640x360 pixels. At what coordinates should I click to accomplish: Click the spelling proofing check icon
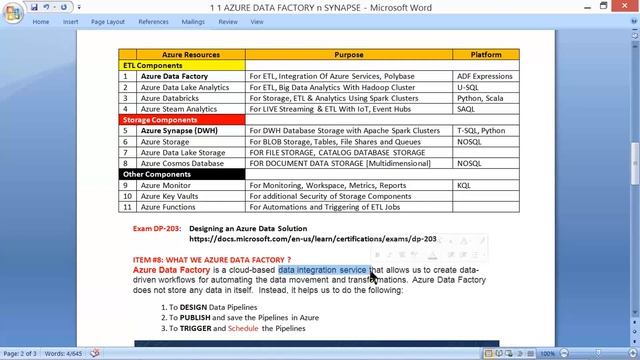point(95,353)
